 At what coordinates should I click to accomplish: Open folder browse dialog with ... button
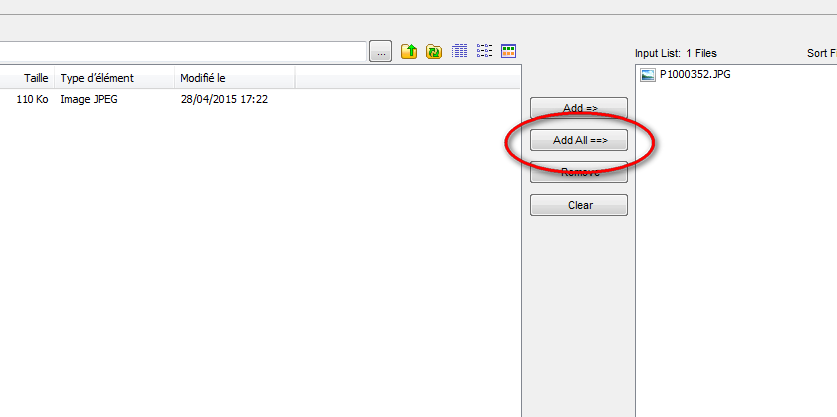(381, 52)
